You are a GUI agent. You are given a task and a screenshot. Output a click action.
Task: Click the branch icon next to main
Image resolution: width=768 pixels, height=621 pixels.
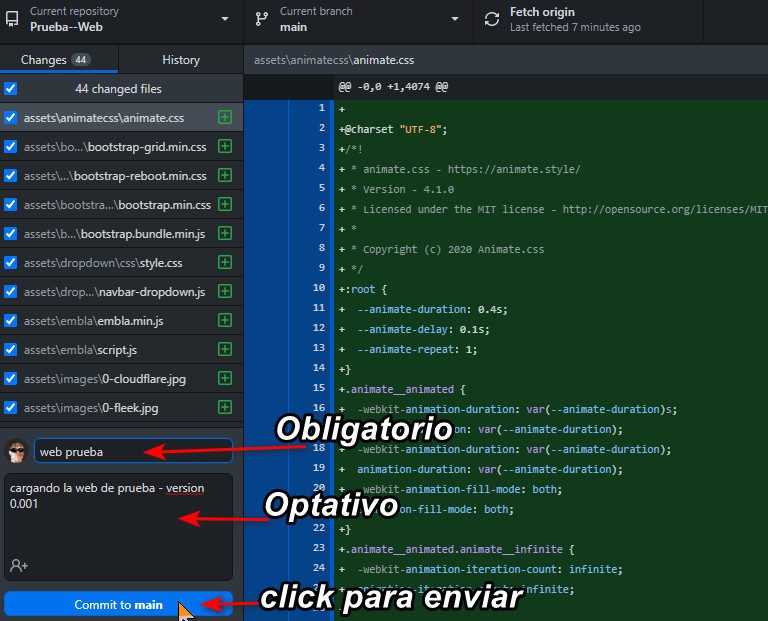[x=262, y=19]
